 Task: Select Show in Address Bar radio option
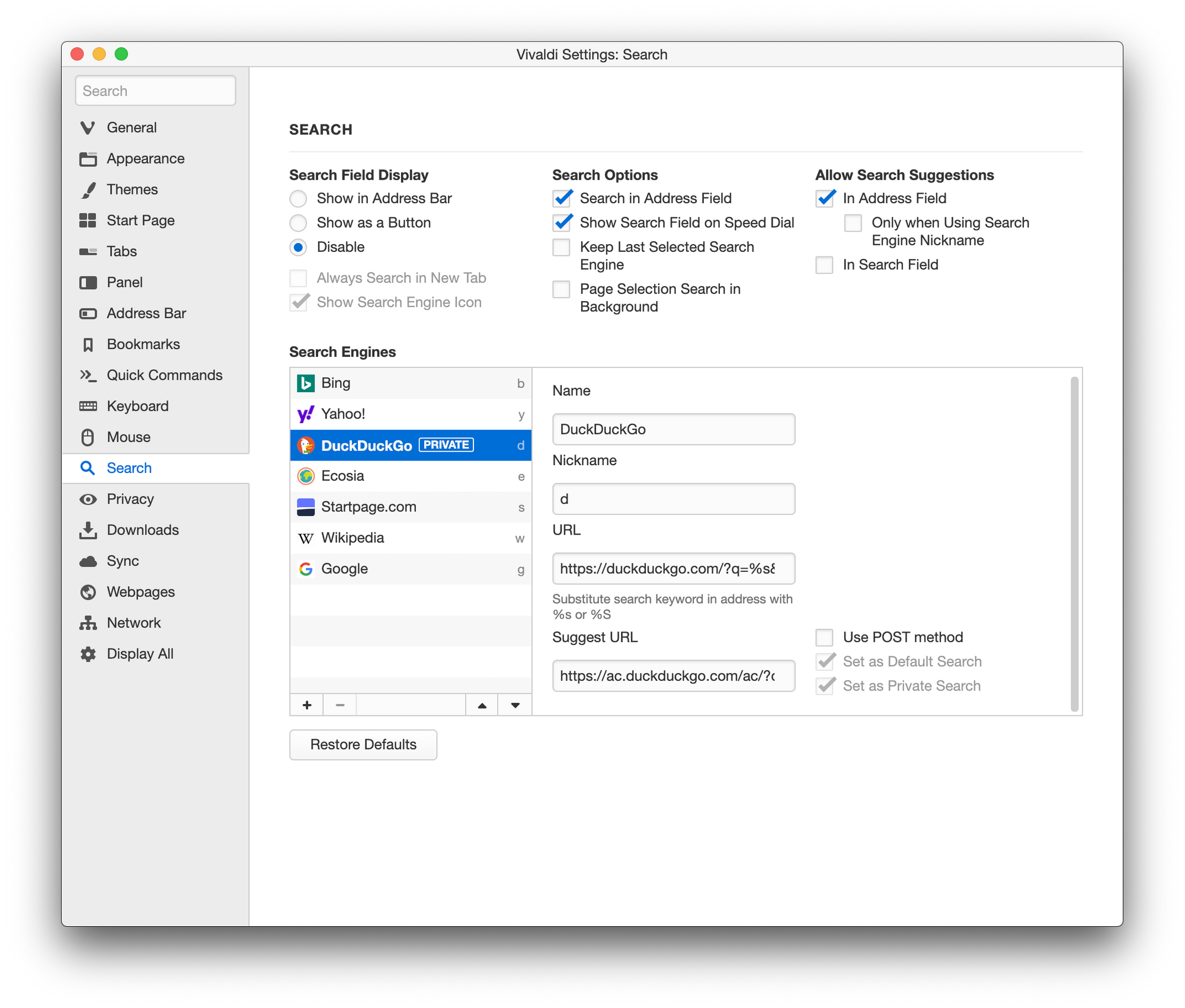point(299,199)
